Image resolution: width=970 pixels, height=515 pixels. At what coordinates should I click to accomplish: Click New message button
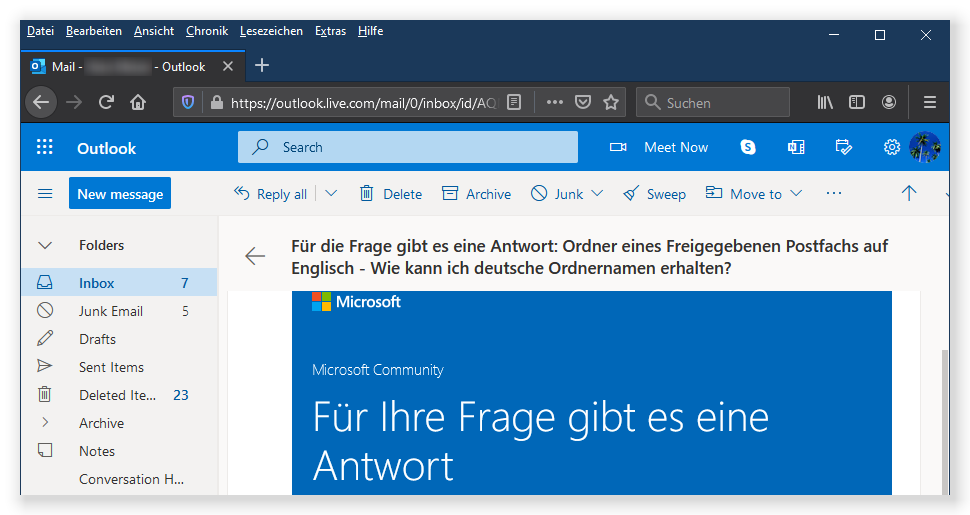pos(120,194)
